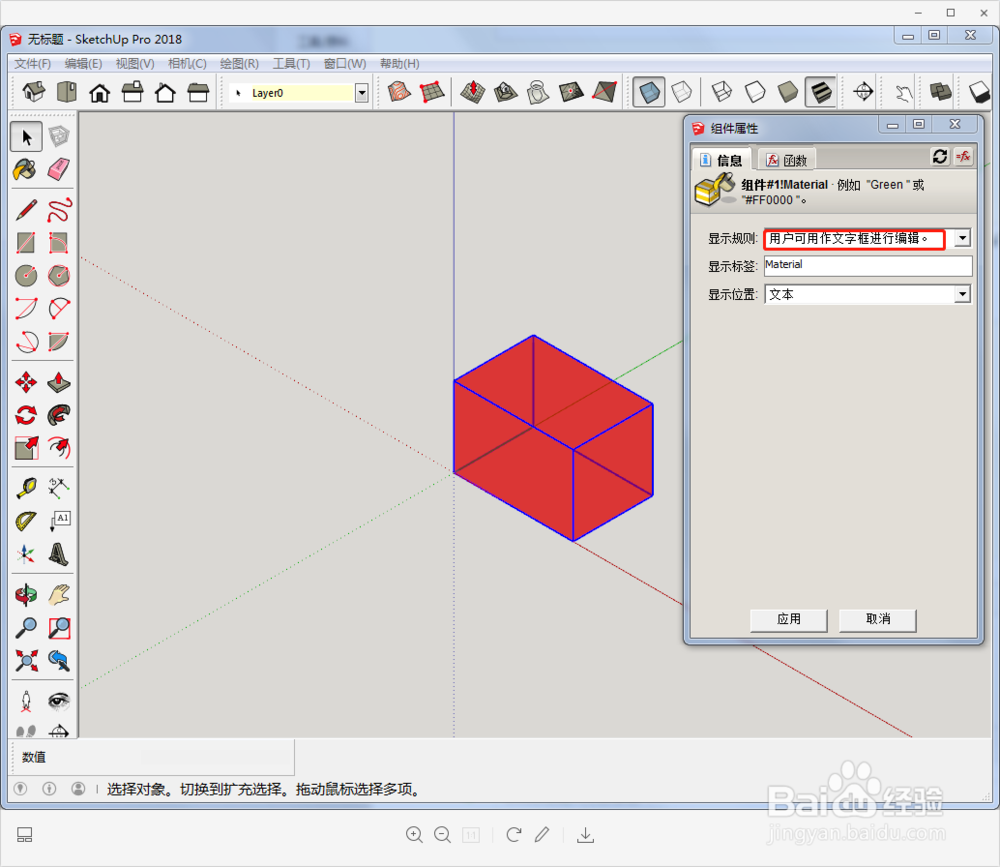Select the Tape Measure tool

(x=26, y=488)
